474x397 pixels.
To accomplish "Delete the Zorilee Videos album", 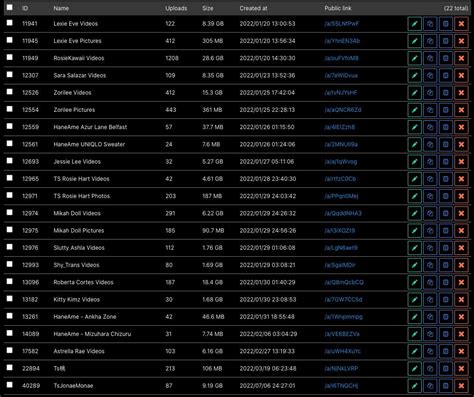I will point(461,93).
